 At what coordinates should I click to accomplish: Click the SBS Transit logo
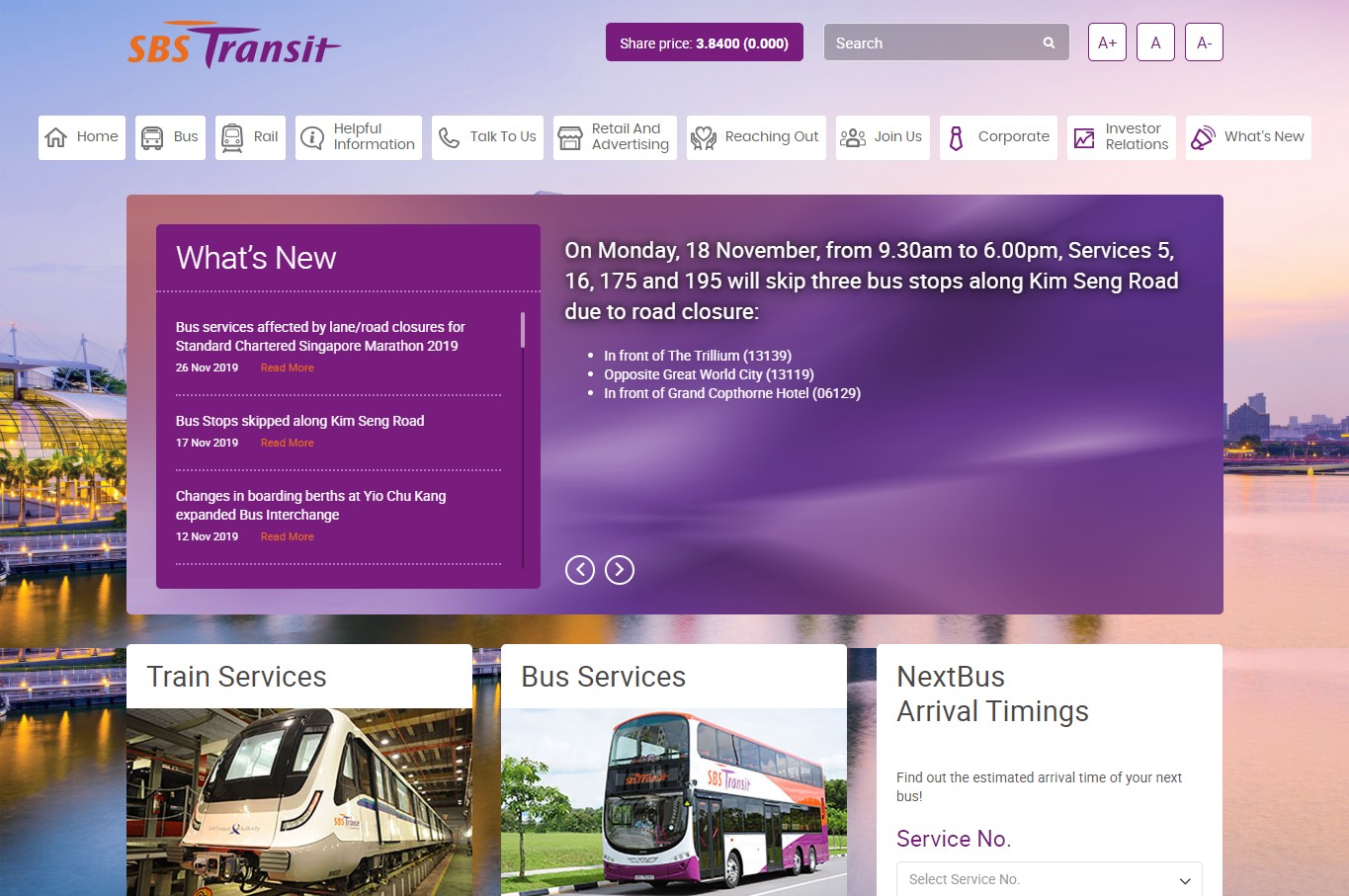click(234, 44)
